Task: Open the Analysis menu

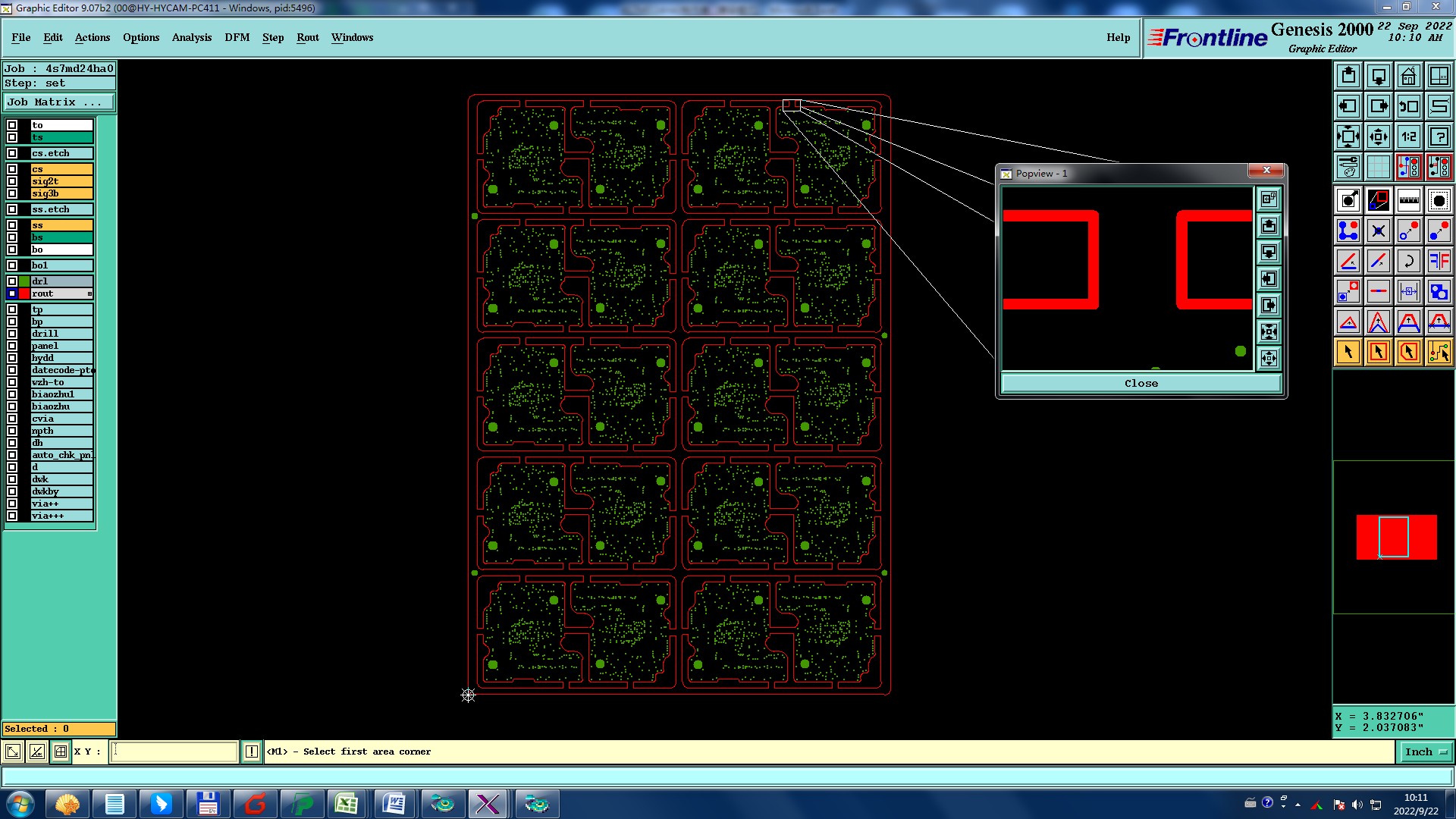Action: point(191,37)
